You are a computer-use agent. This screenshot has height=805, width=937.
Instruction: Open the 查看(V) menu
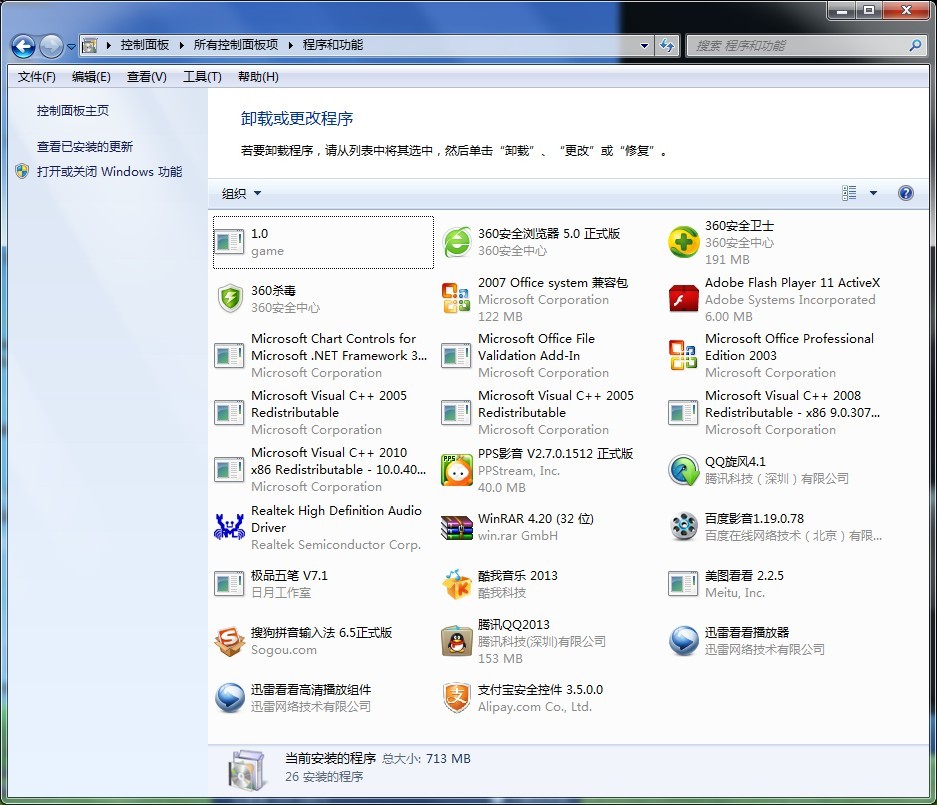[146, 76]
